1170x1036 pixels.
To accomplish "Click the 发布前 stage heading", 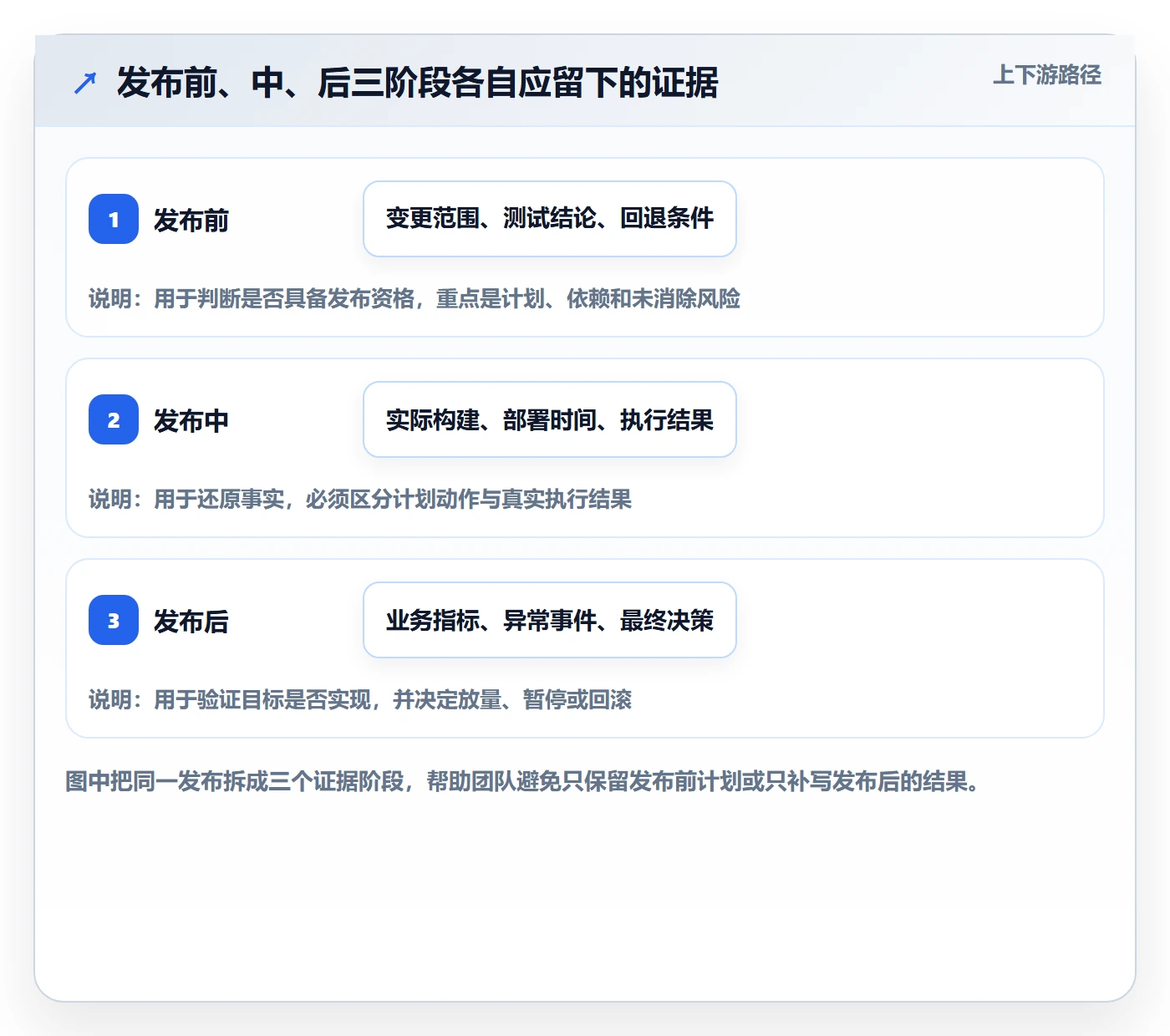I will pos(191,220).
